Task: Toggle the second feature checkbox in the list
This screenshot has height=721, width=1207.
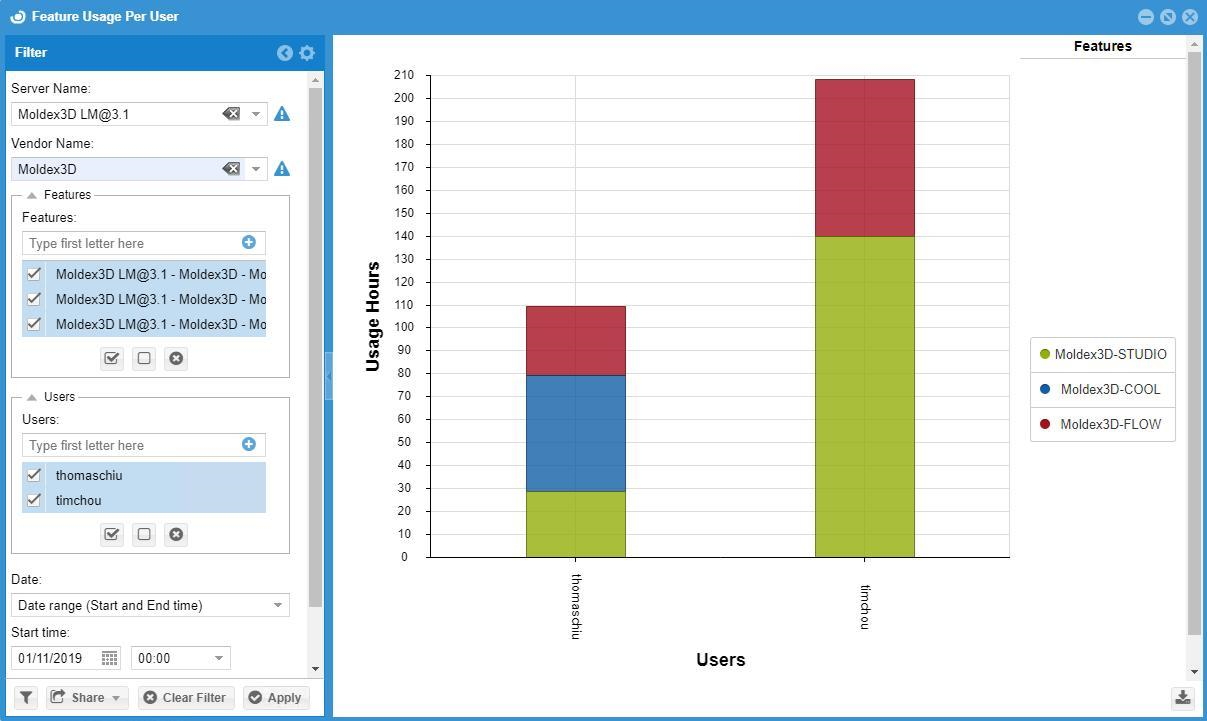Action: coord(34,299)
